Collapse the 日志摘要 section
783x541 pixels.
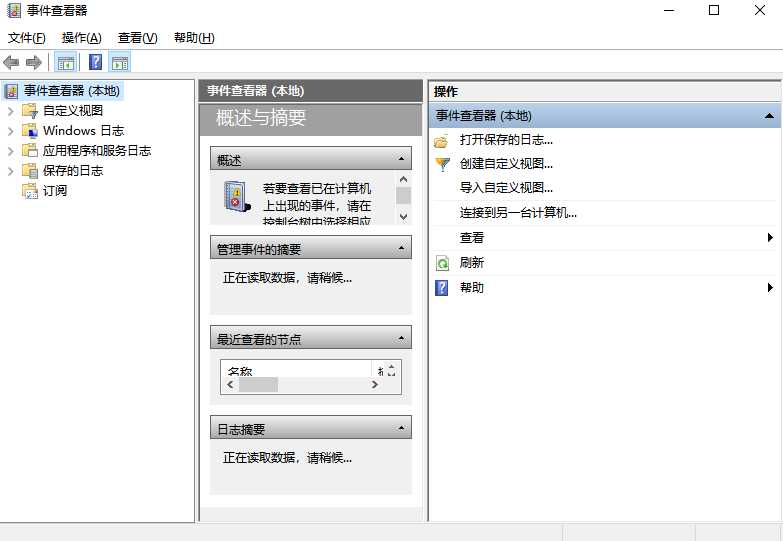pyautogui.click(x=401, y=428)
